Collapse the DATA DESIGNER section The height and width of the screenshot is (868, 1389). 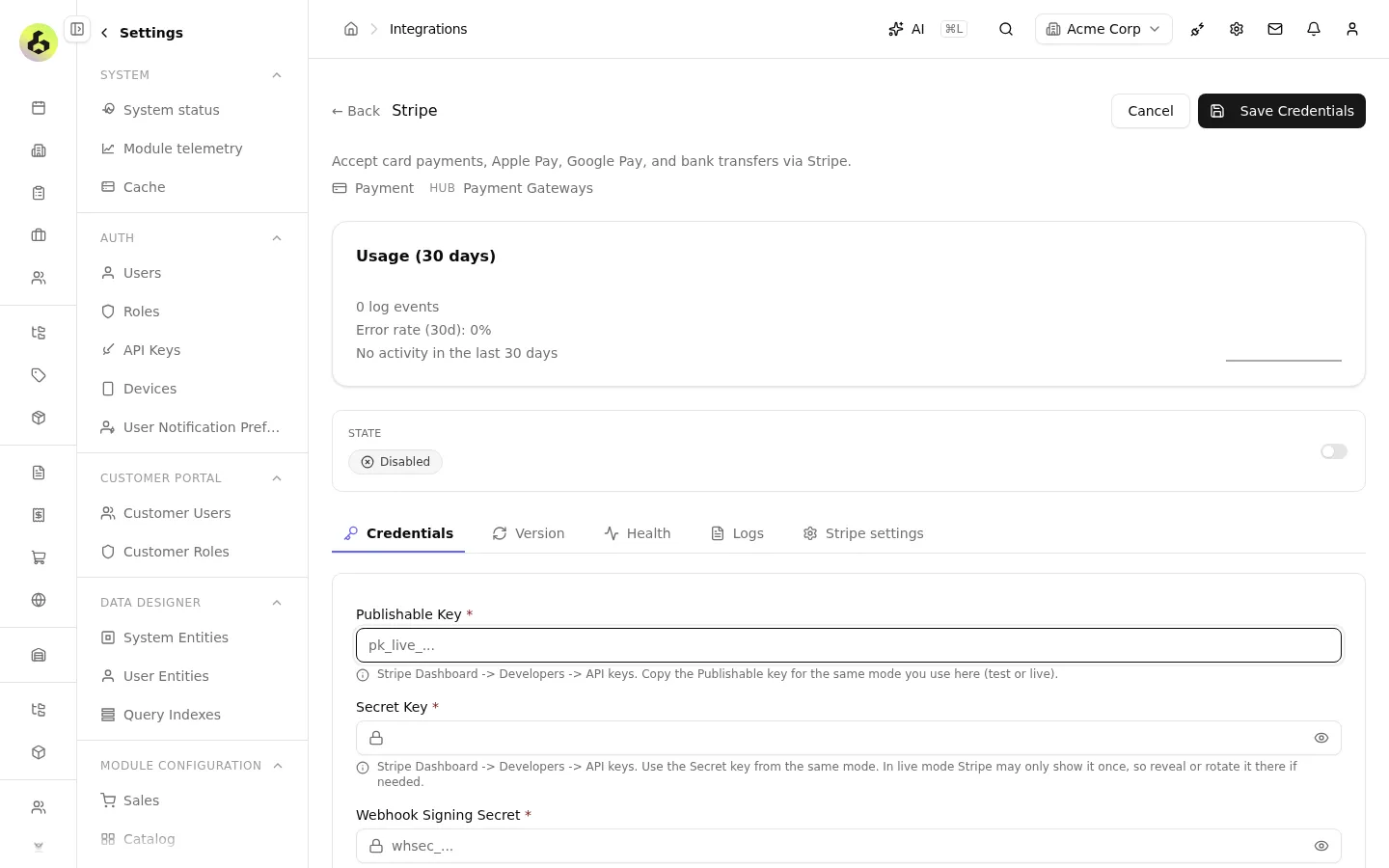point(277,603)
